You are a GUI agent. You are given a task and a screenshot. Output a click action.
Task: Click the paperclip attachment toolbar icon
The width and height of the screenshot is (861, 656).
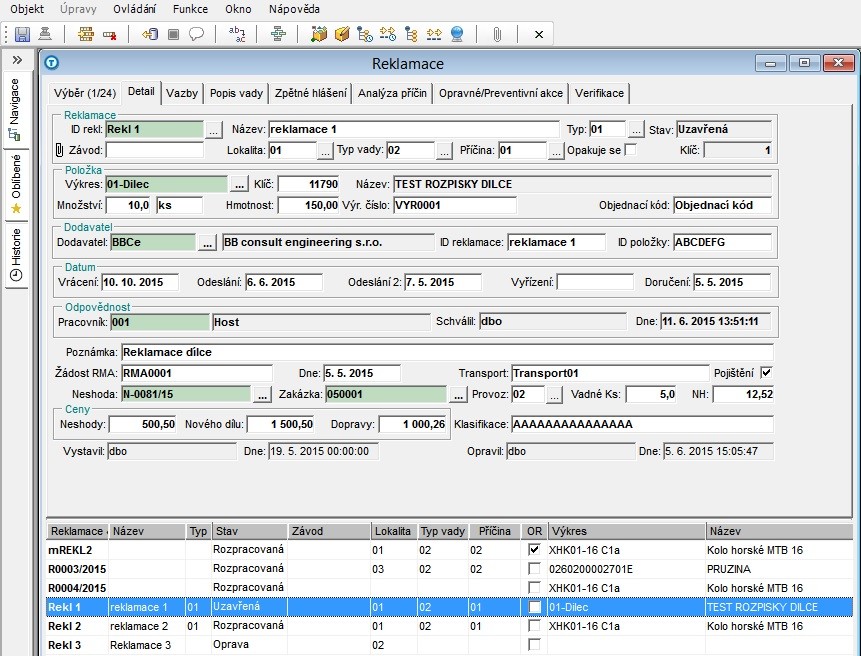click(497, 35)
